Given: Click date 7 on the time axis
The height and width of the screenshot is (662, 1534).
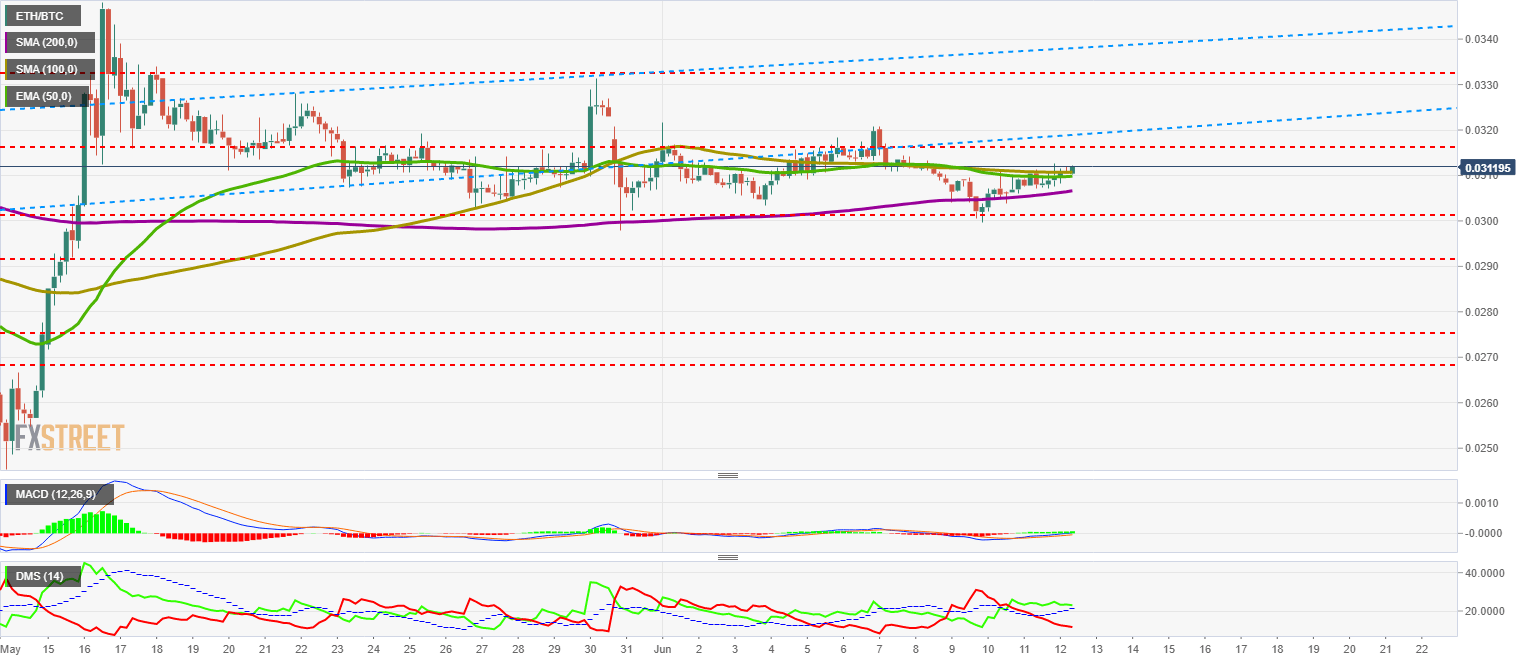Looking at the screenshot, I should point(878,649).
